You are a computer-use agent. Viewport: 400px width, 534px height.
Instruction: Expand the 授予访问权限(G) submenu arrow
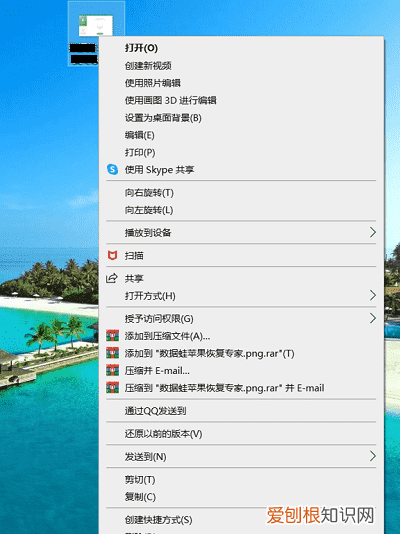coord(373,318)
